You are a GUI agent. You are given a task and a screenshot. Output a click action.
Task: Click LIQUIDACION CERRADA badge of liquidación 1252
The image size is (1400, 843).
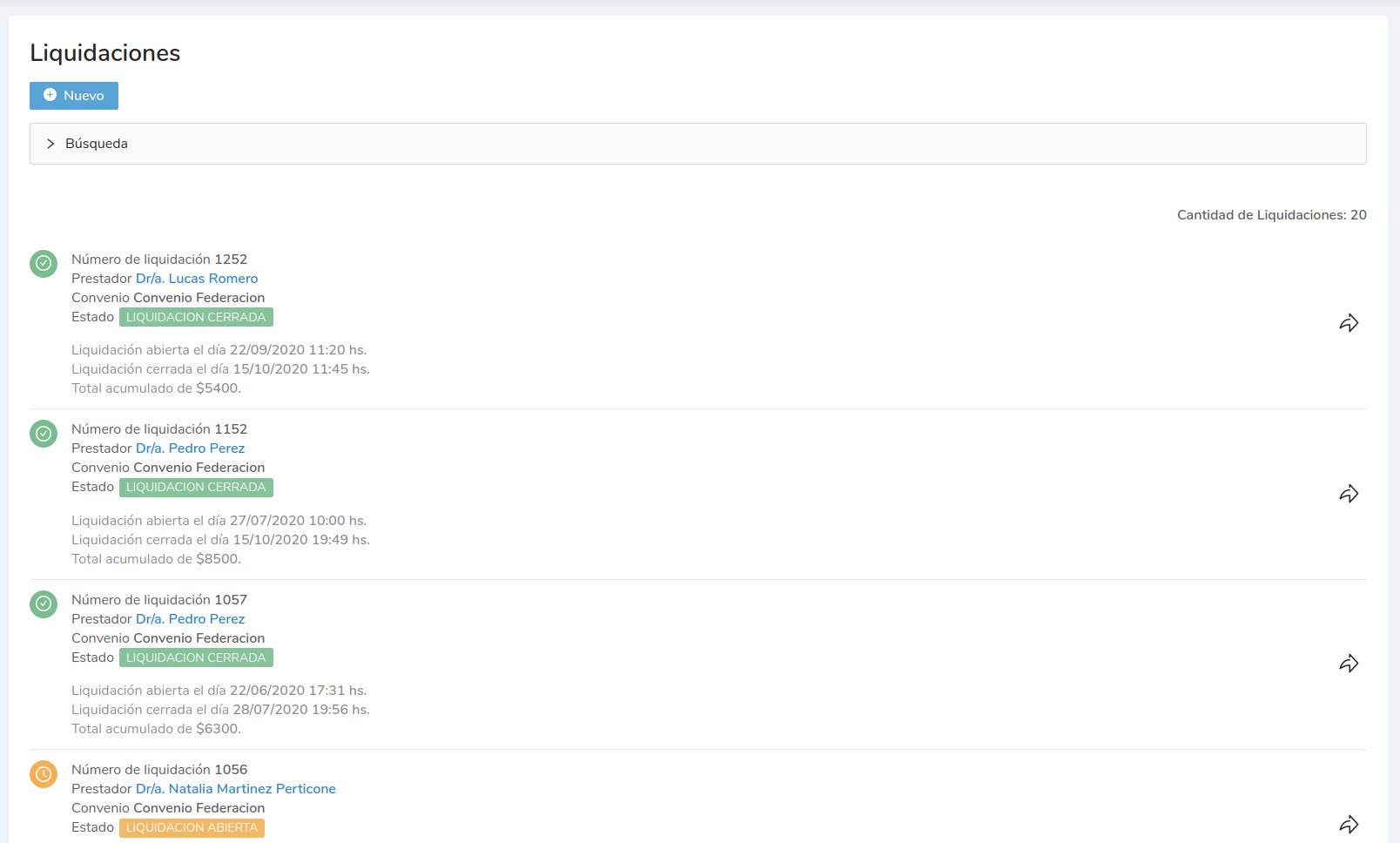[x=196, y=317]
